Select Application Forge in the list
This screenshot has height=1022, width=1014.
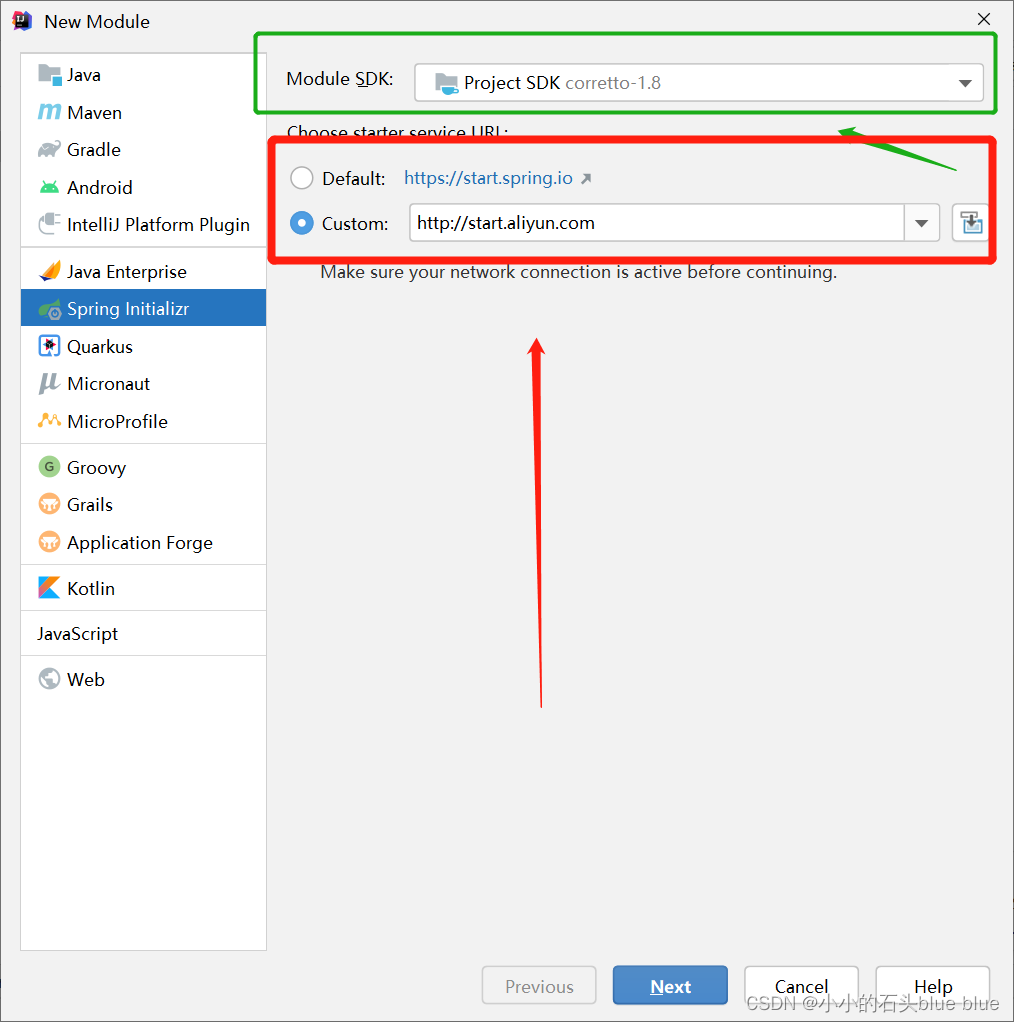pyautogui.click(x=143, y=542)
